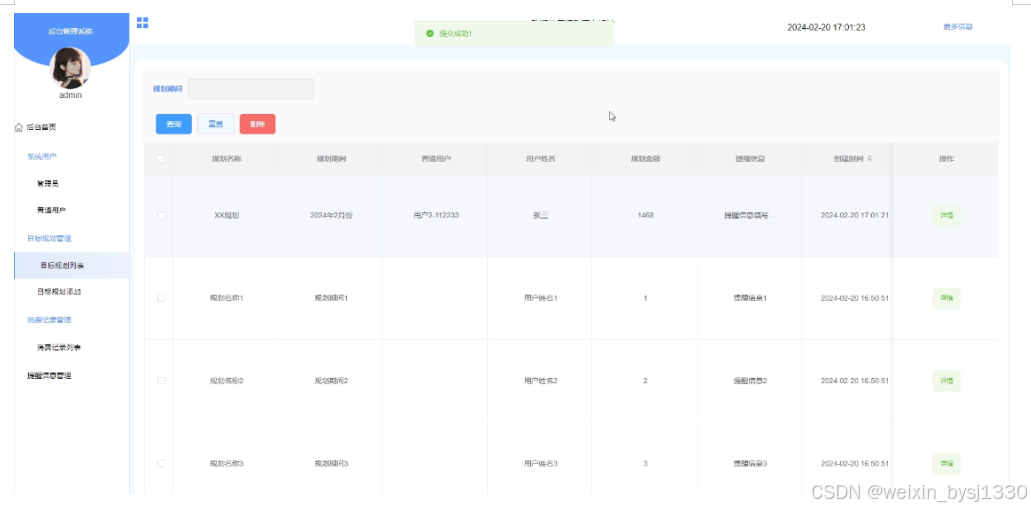Click the 规划期间 search input field

(x=251, y=89)
